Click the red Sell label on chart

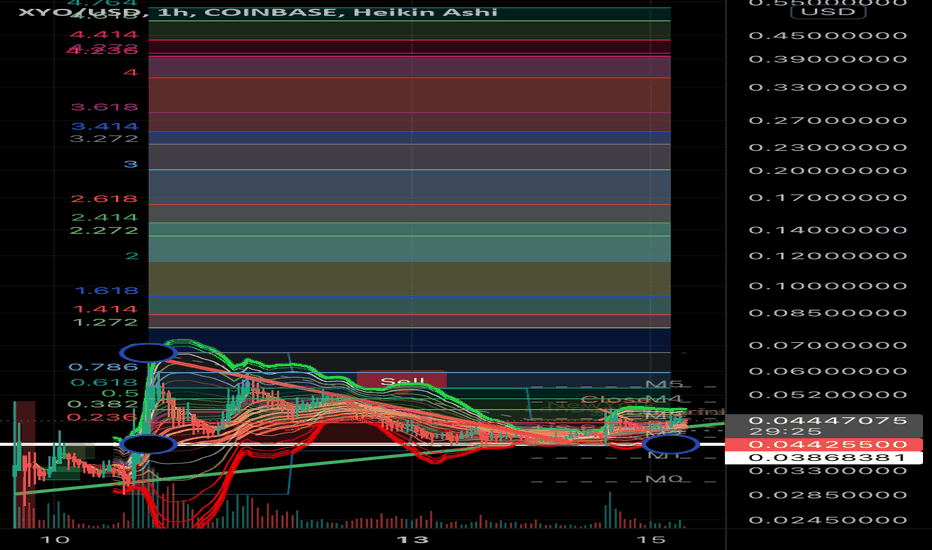(x=402, y=379)
